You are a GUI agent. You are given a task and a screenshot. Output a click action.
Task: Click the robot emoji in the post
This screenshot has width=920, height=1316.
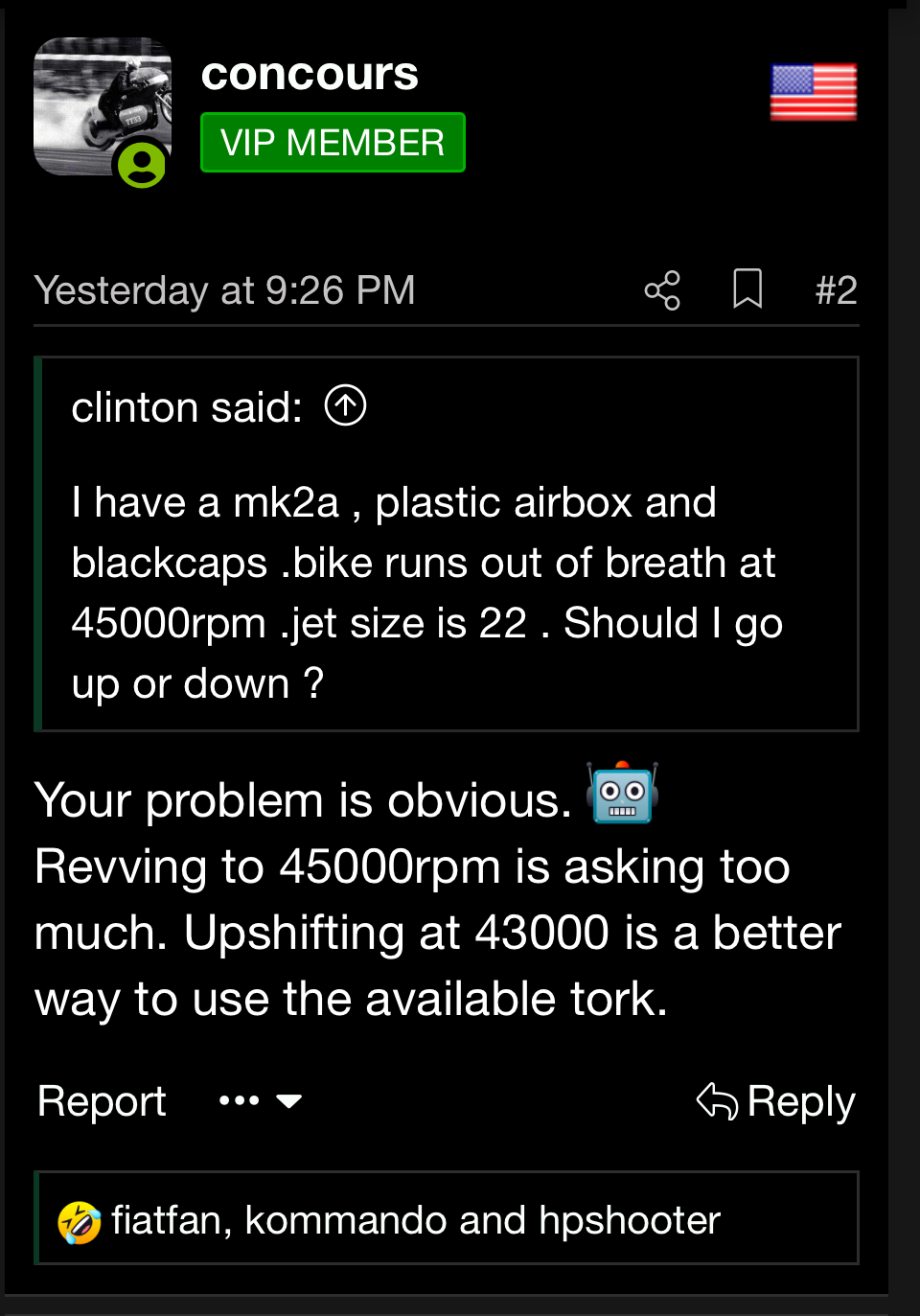pyautogui.click(x=622, y=794)
